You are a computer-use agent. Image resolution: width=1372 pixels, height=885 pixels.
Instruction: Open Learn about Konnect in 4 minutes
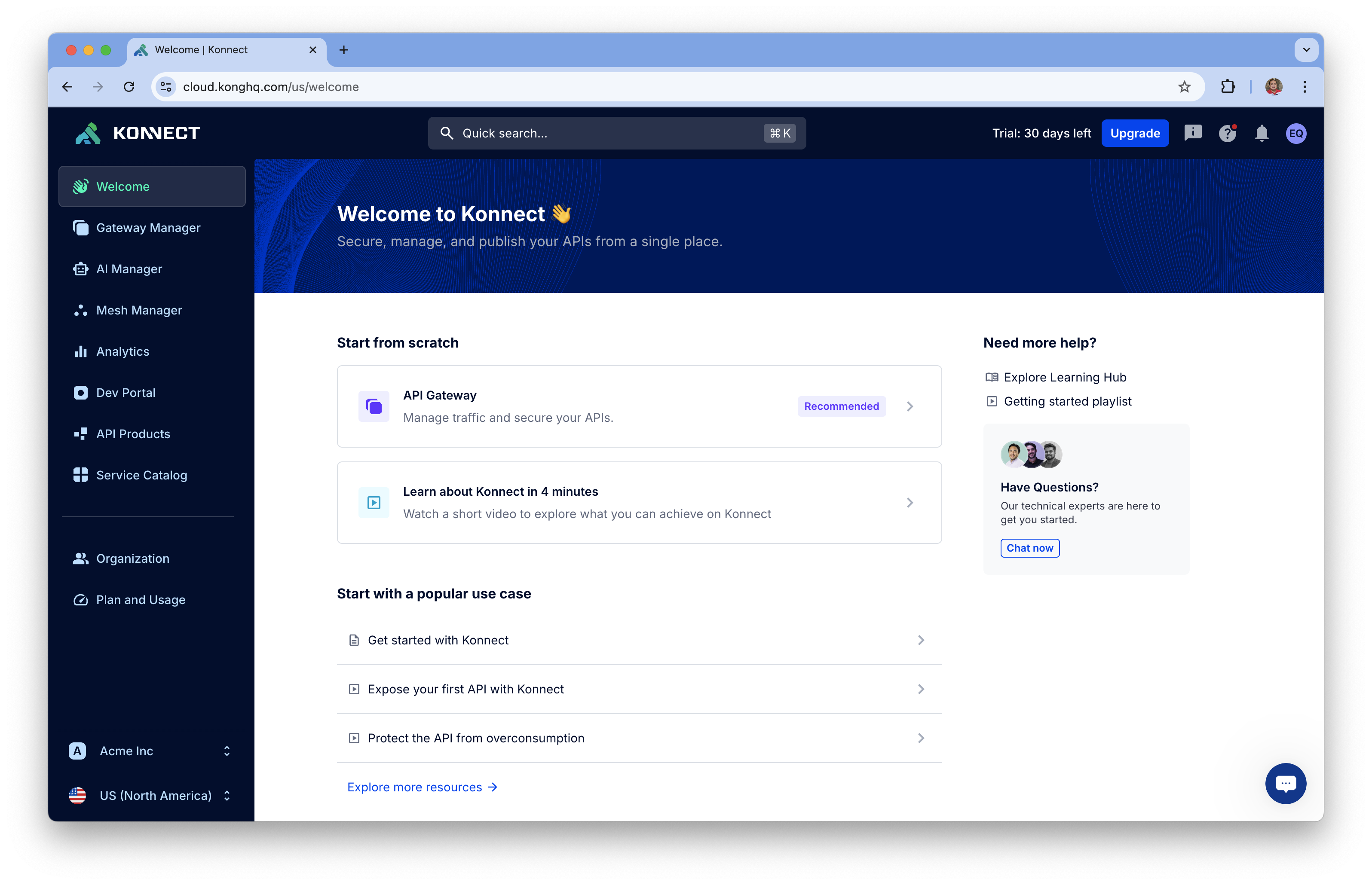639,502
